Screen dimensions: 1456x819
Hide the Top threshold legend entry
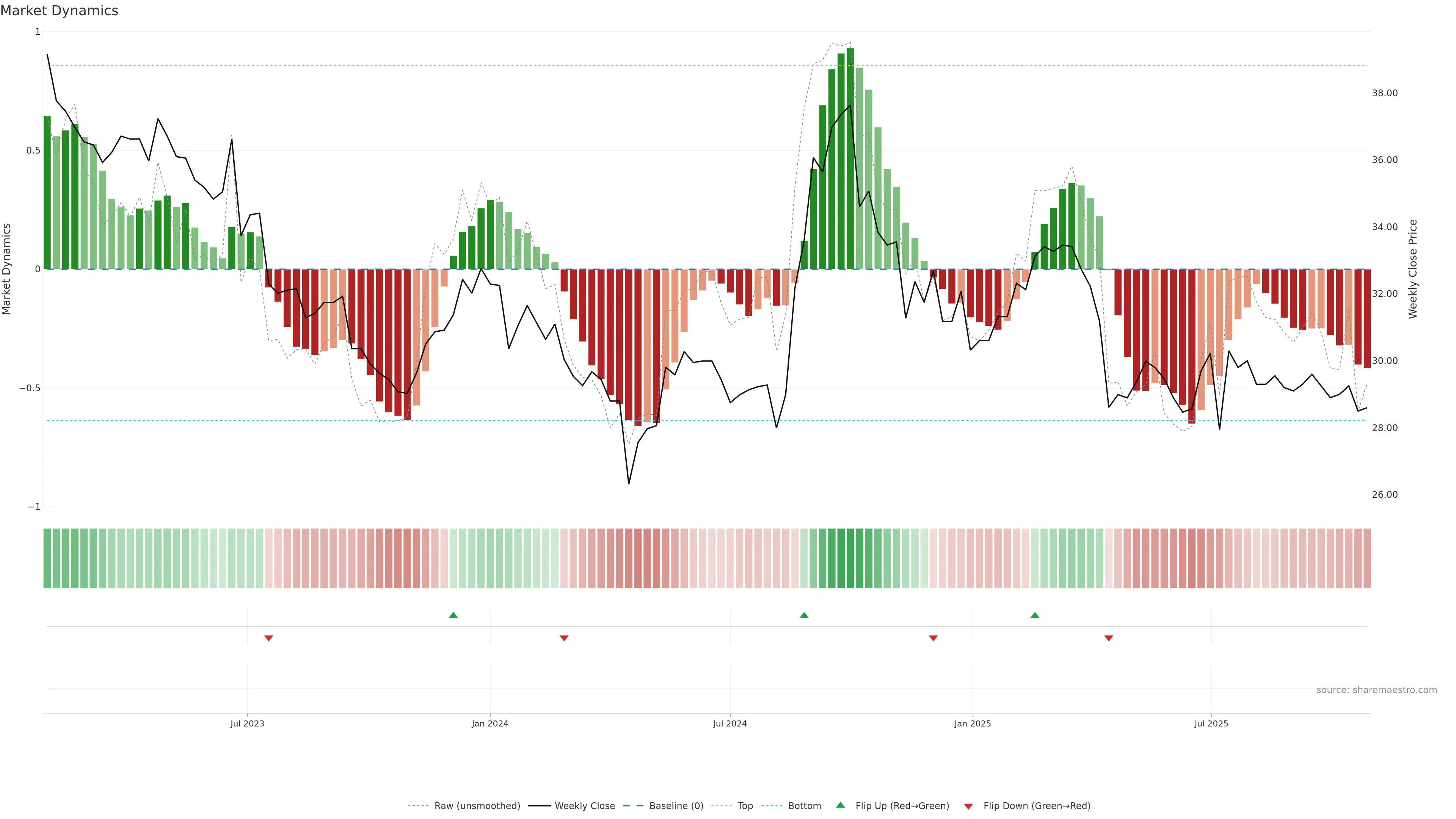745,806
